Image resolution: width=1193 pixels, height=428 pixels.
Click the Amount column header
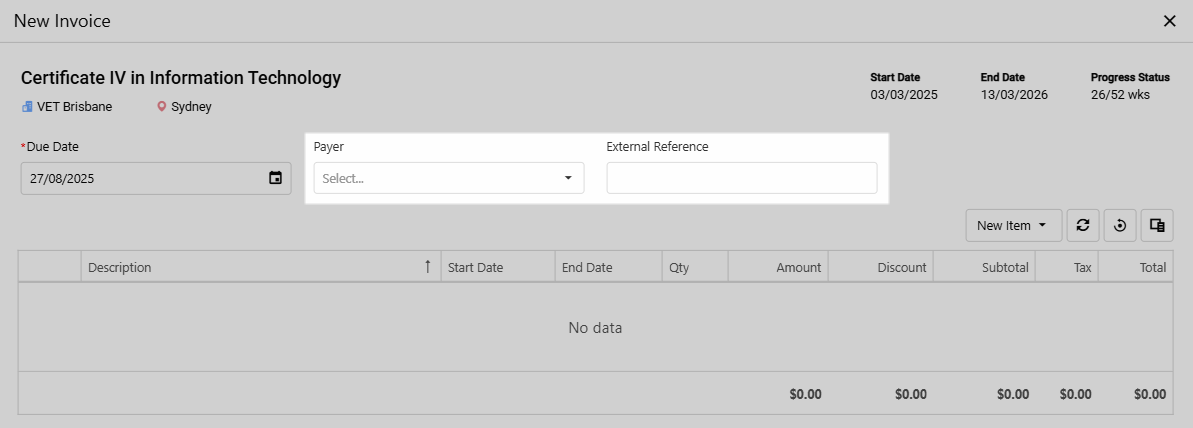(798, 267)
